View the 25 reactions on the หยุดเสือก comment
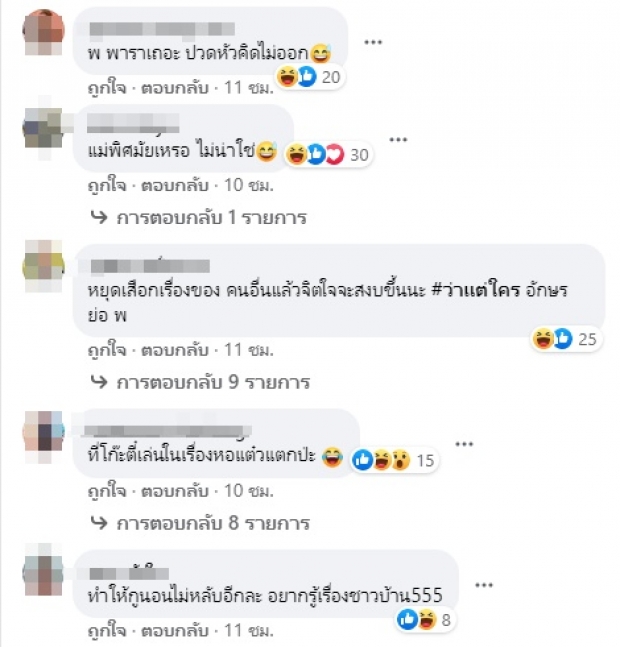The image size is (620, 647). tap(565, 339)
